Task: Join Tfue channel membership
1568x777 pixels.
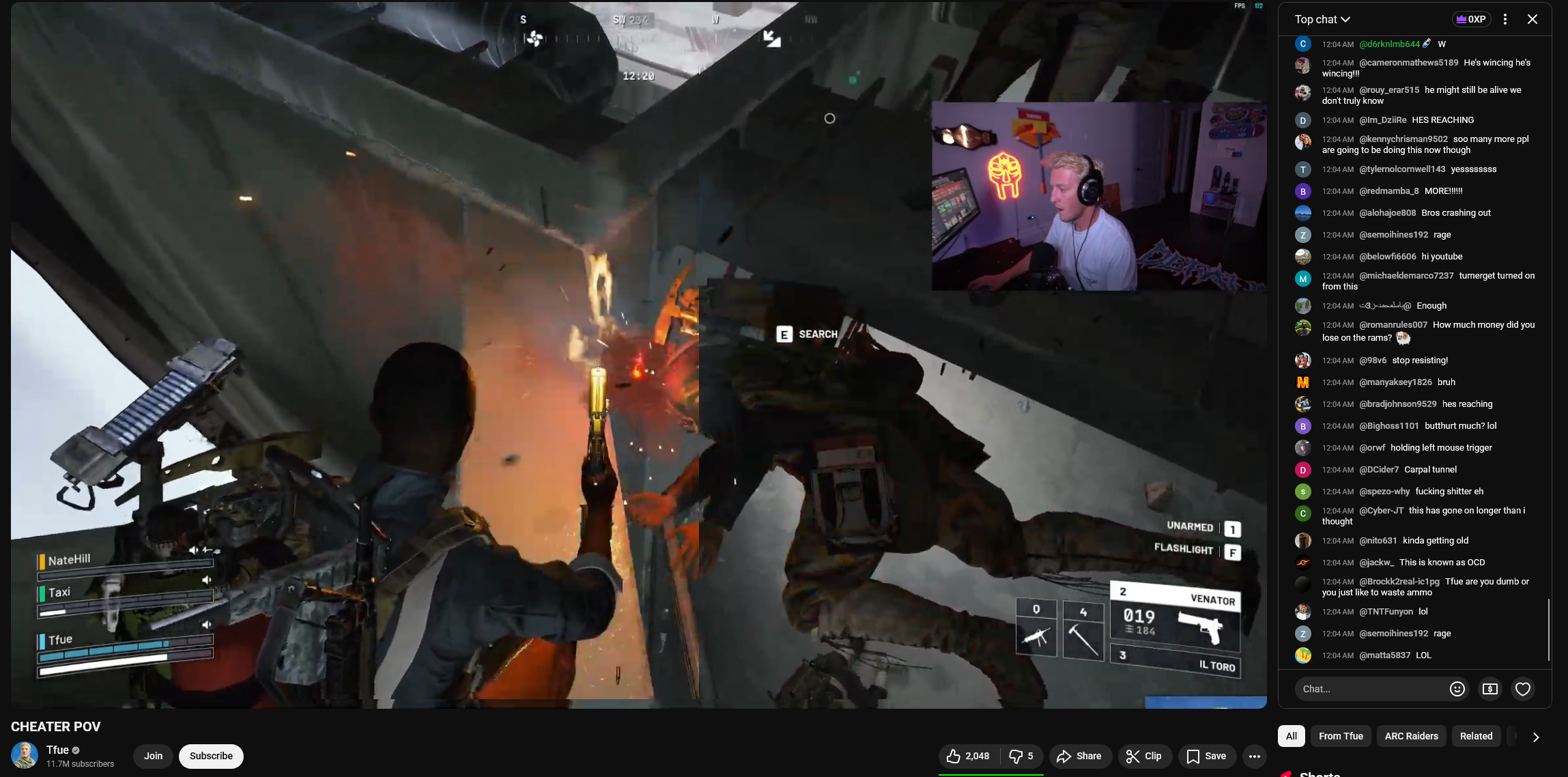Action: pyautogui.click(x=153, y=756)
